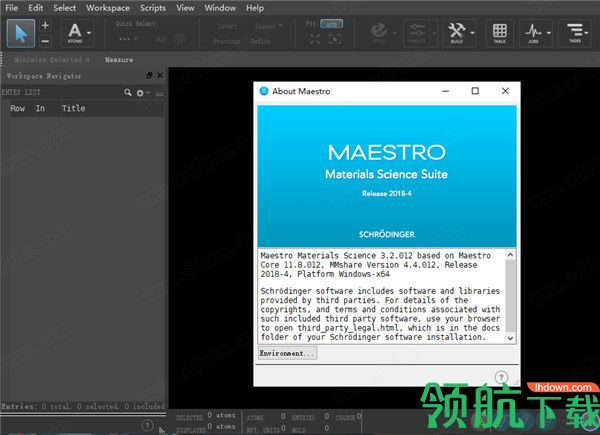This screenshot has width=600, height=435.
Task: Click the fit-to-screen arrows icon
Action: (315, 39)
